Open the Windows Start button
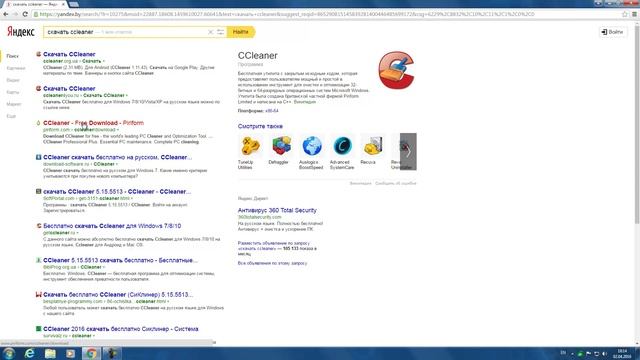The height and width of the screenshot is (360, 640). click(9, 353)
